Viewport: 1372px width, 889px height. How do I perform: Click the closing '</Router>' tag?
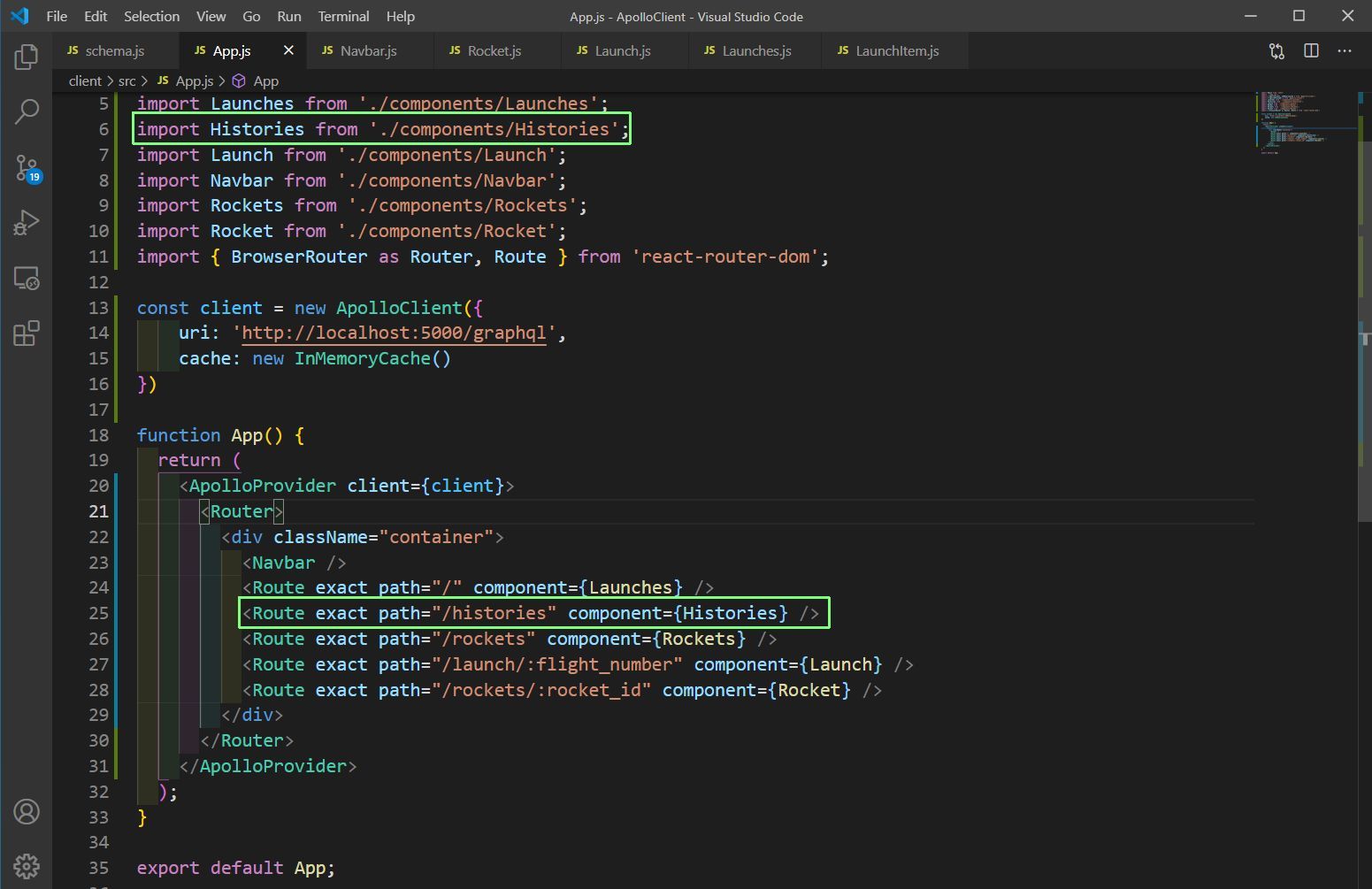pyautogui.click(x=247, y=740)
